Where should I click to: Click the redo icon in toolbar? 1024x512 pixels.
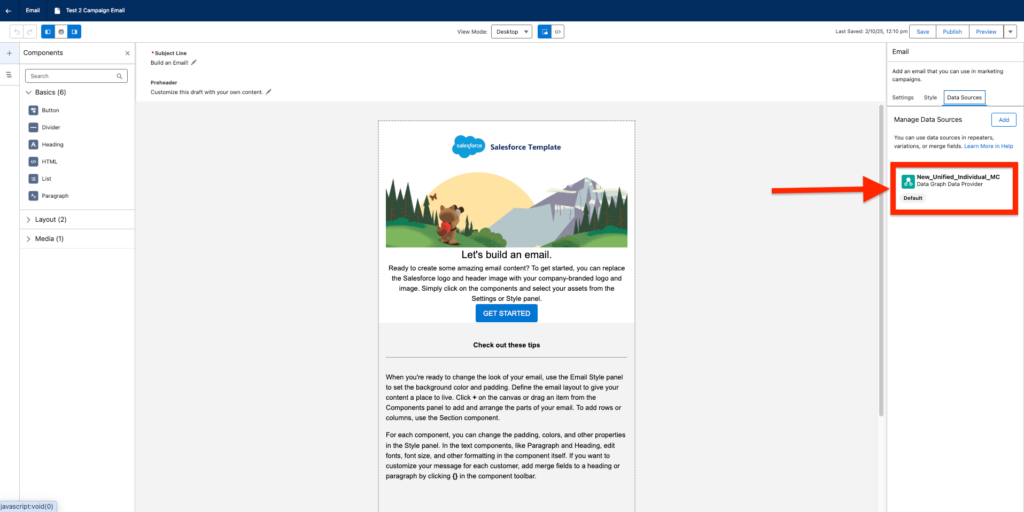pyautogui.click(x=31, y=32)
